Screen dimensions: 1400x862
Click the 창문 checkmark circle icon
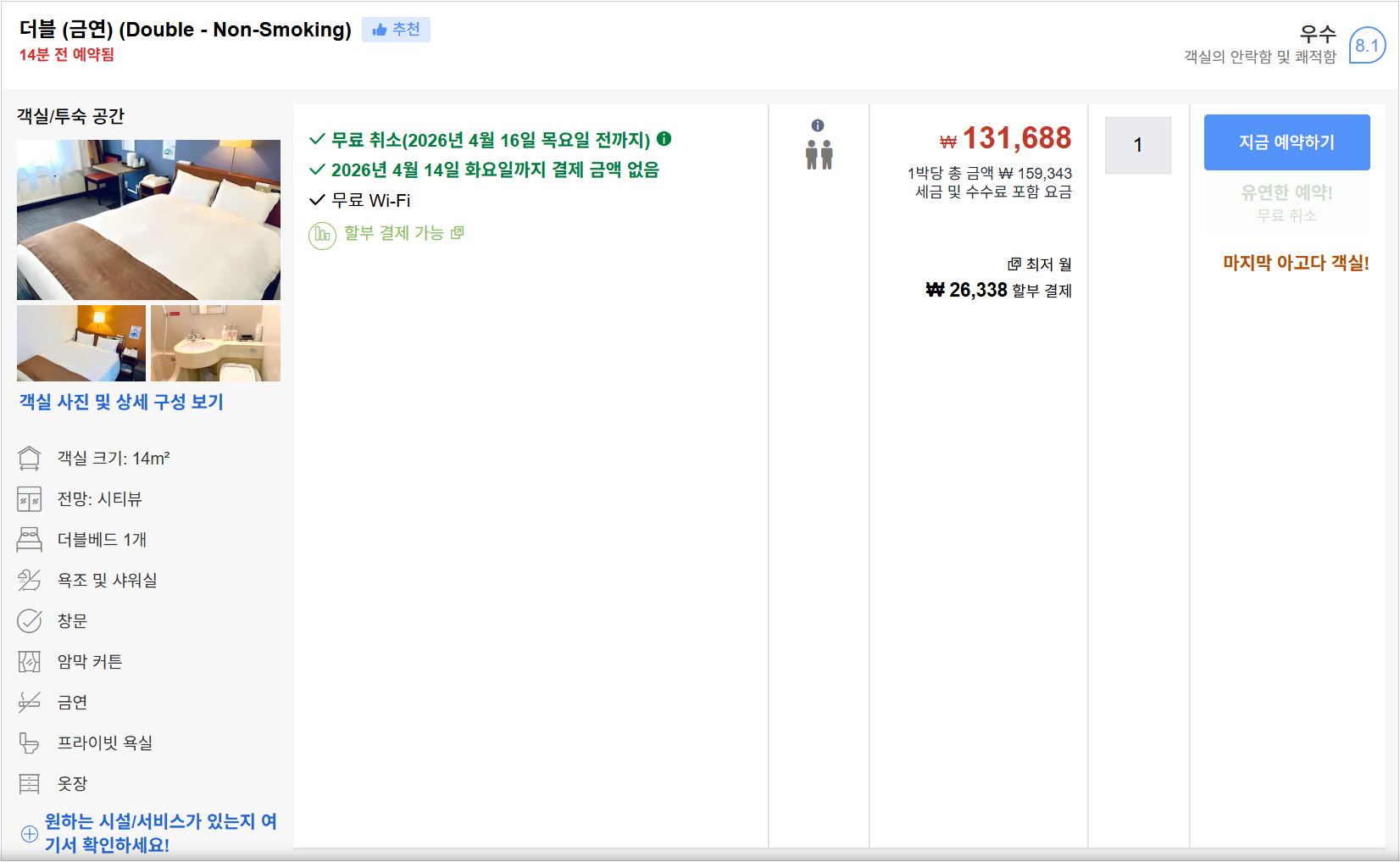[30, 621]
